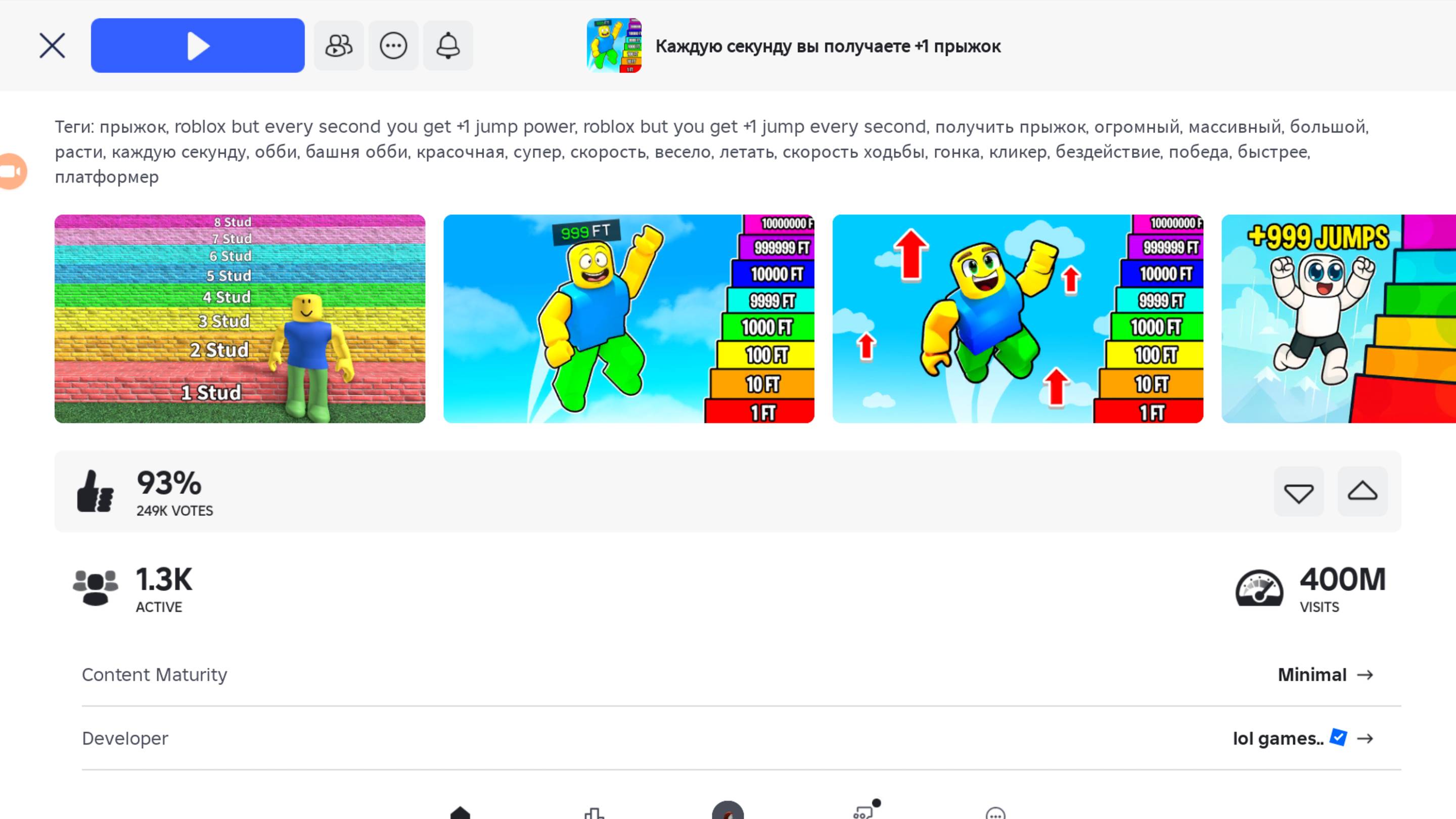This screenshot has width=1456, height=819.
Task: Open developer 'lol games..' profile
Action: pyautogui.click(x=1278, y=738)
